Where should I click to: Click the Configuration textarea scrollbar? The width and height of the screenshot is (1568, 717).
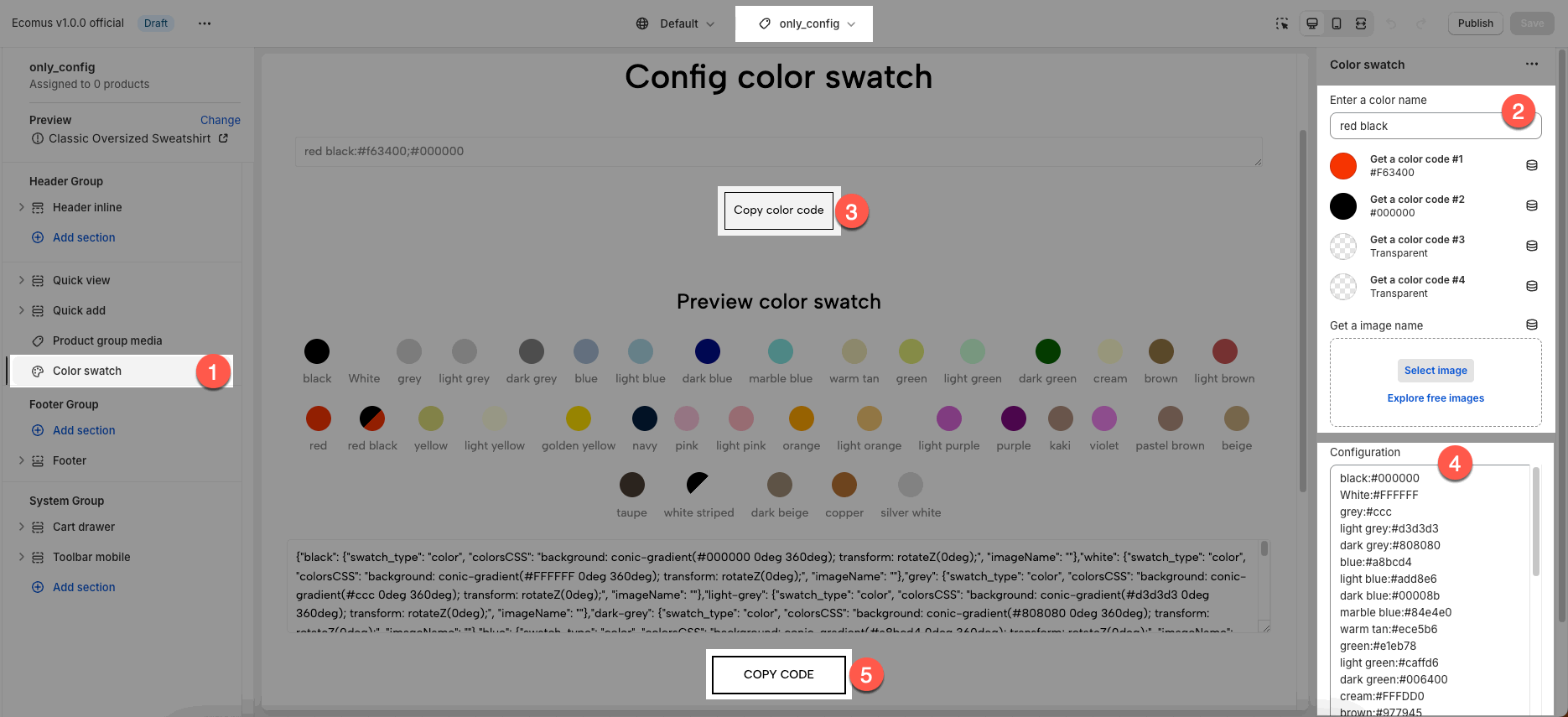pyautogui.click(x=1536, y=522)
